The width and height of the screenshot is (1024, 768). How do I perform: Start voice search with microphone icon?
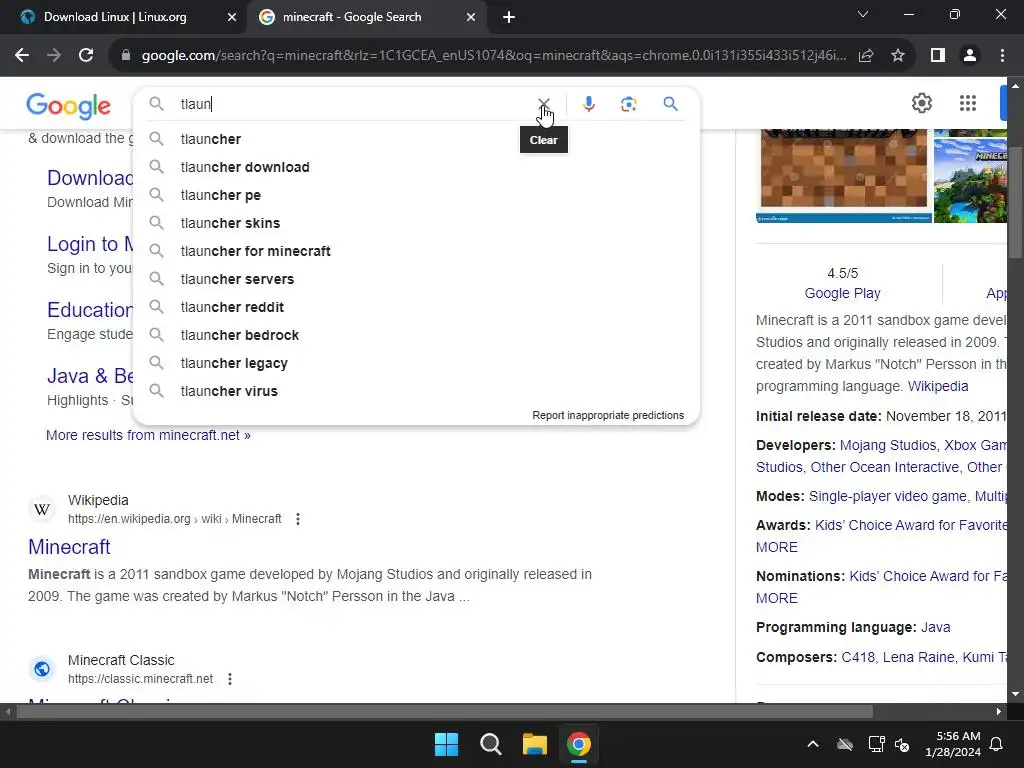tap(588, 104)
